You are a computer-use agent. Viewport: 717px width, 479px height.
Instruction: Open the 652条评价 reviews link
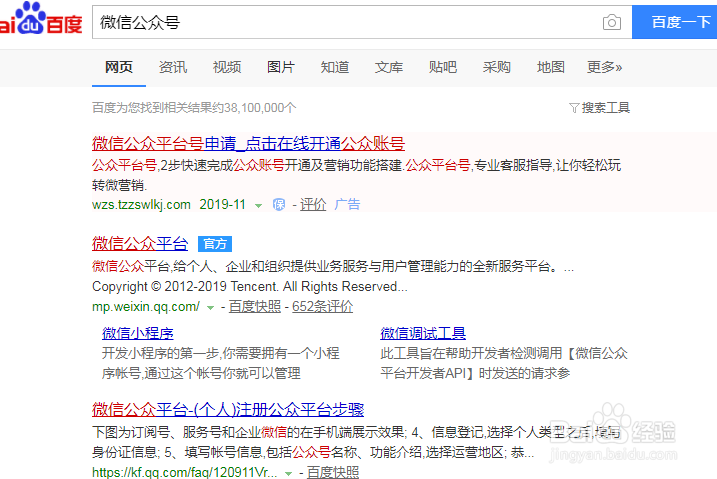pyautogui.click(x=322, y=307)
